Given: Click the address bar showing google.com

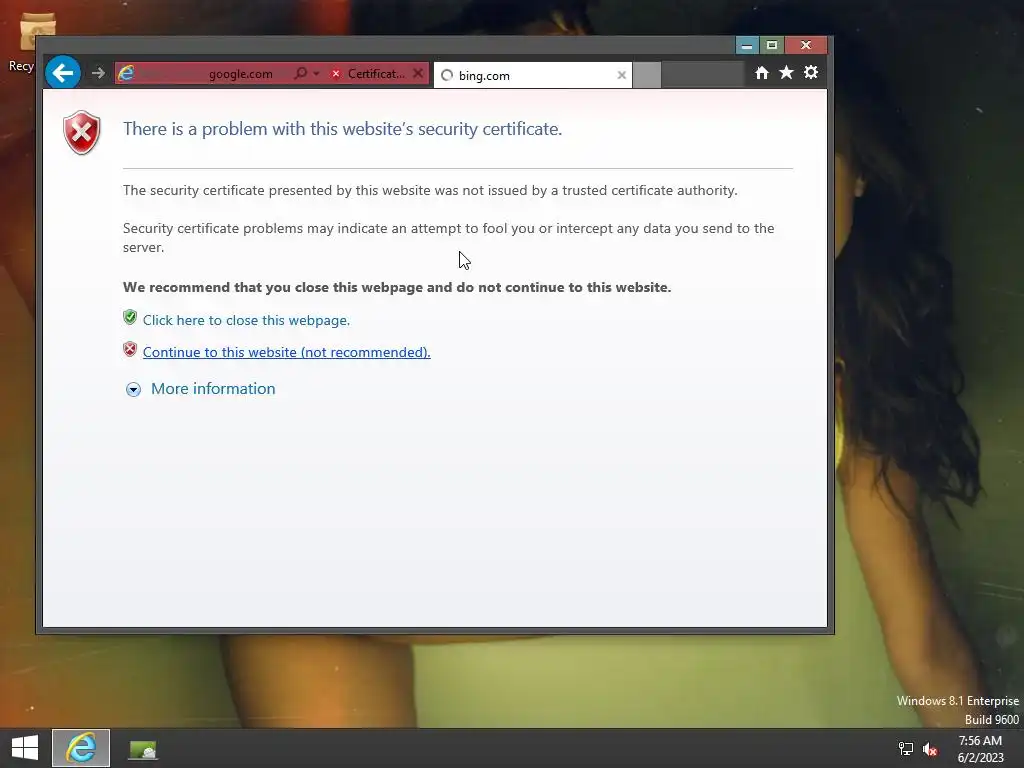Looking at the screenshot, I should [204, 74].
